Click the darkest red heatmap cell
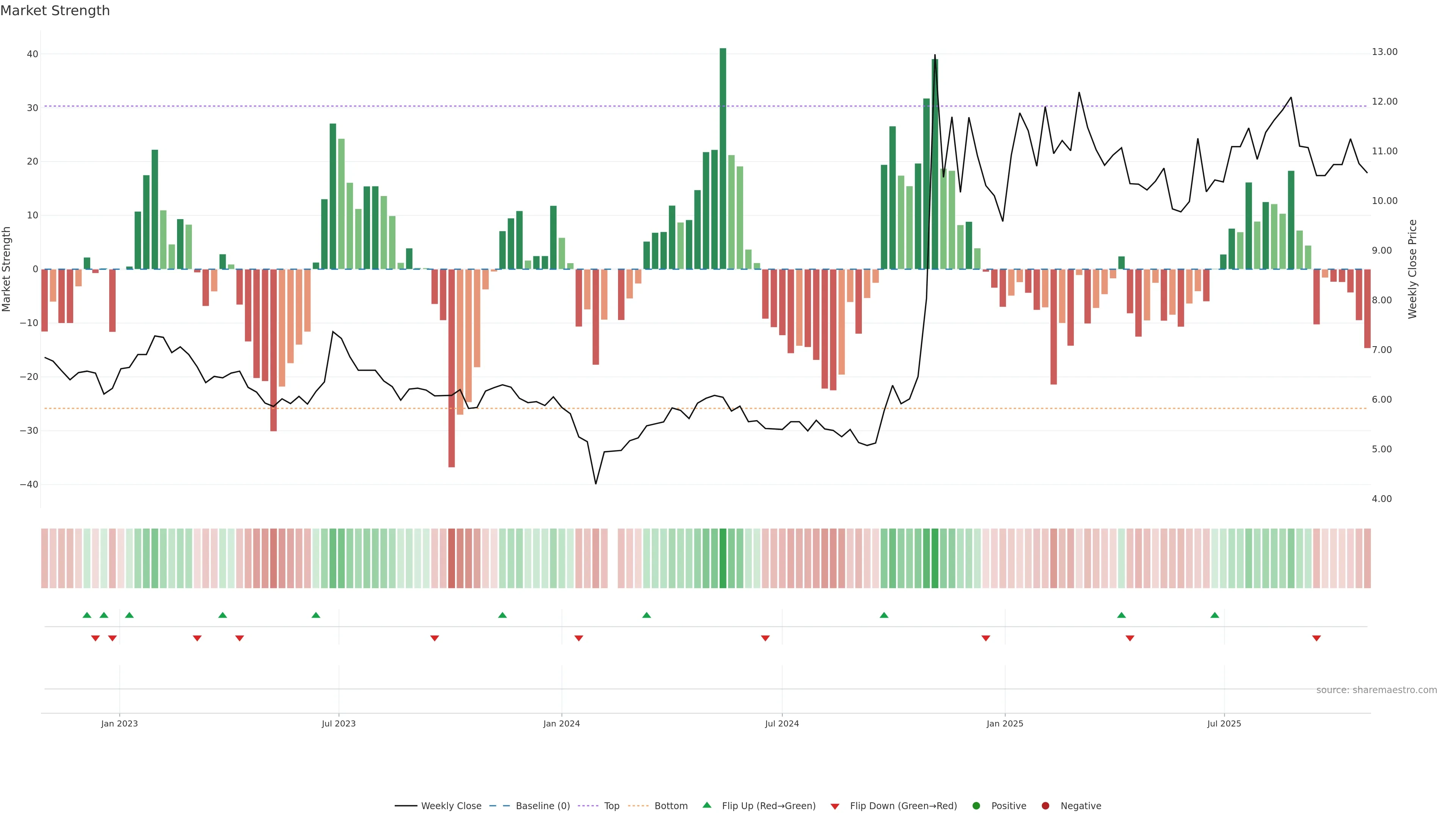This screenshot has width=1456, height=819. (452, 558)
